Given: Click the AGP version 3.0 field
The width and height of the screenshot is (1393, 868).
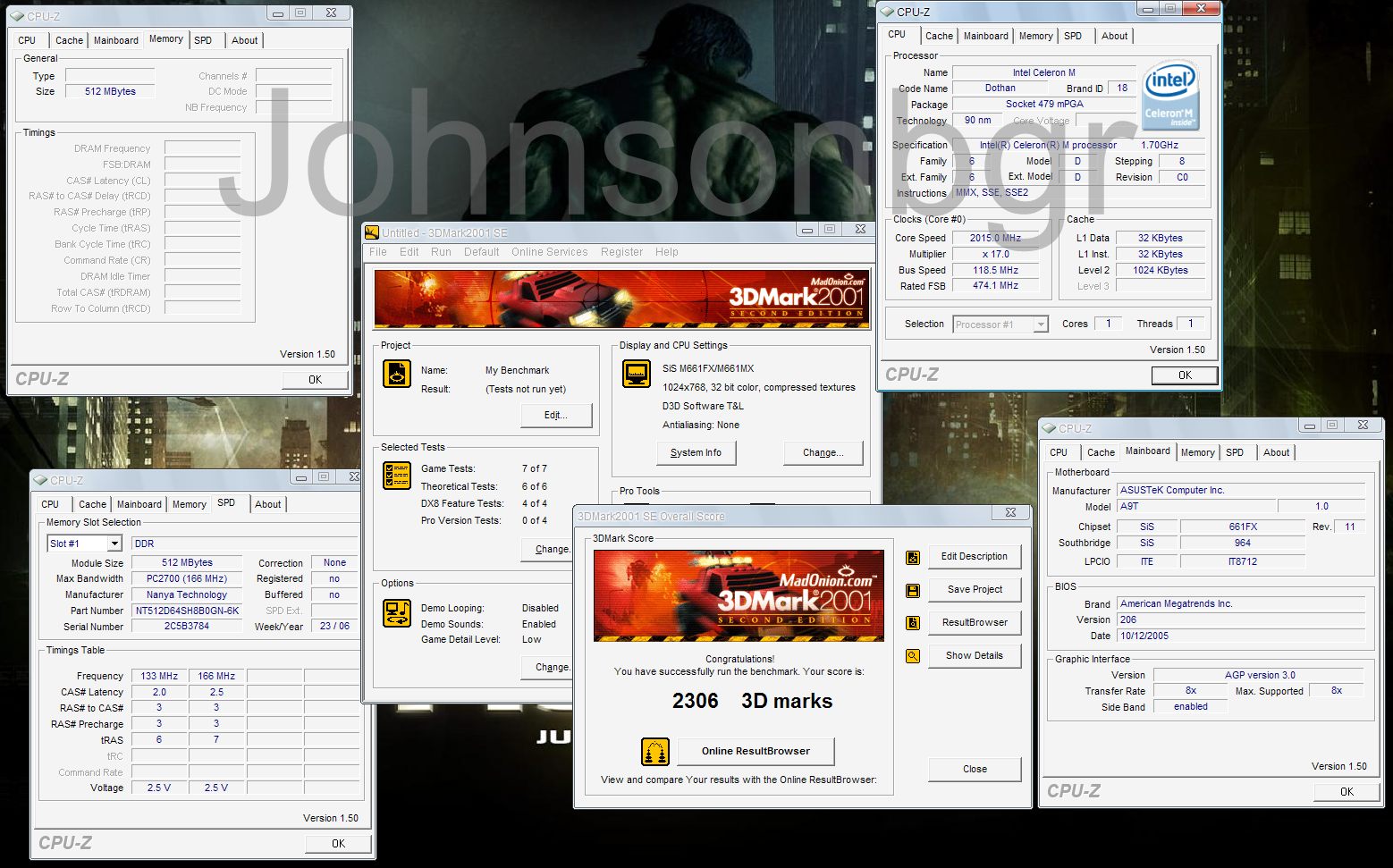Looking at the screenshot, I should click(1259, 675).
